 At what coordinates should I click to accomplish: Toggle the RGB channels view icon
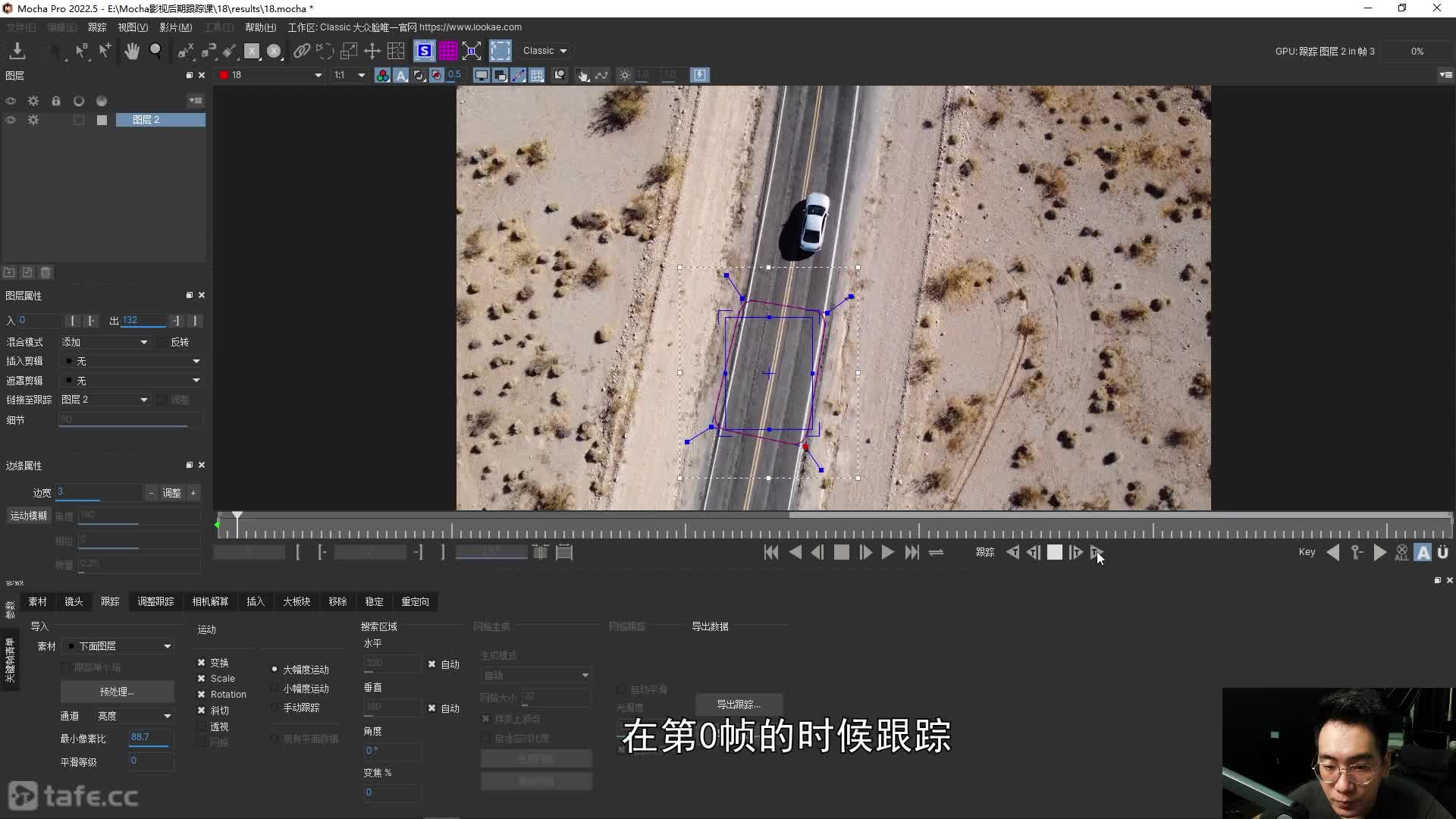pos(382,75)
